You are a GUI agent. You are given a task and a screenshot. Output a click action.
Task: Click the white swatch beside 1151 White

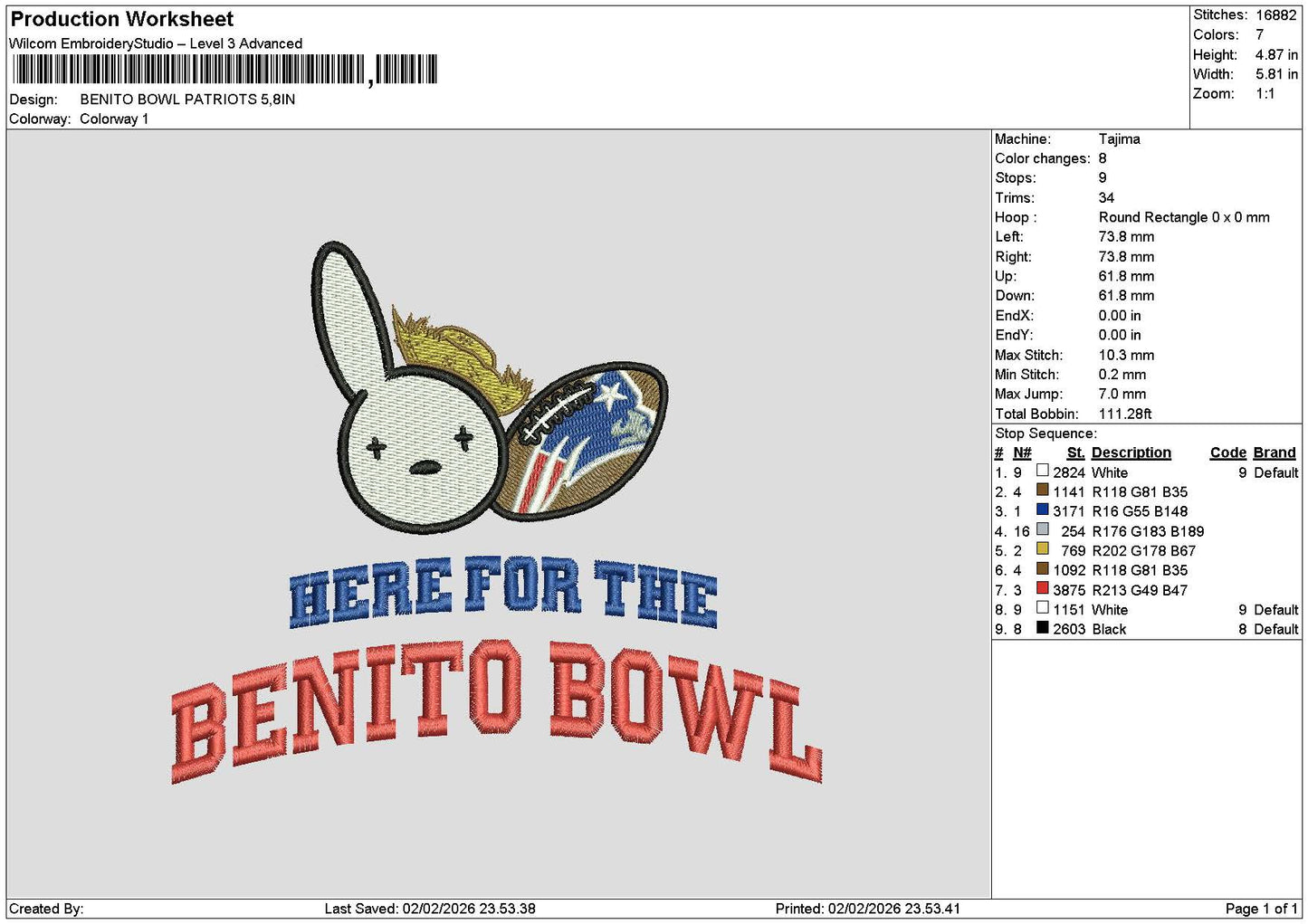point(1043,608)
